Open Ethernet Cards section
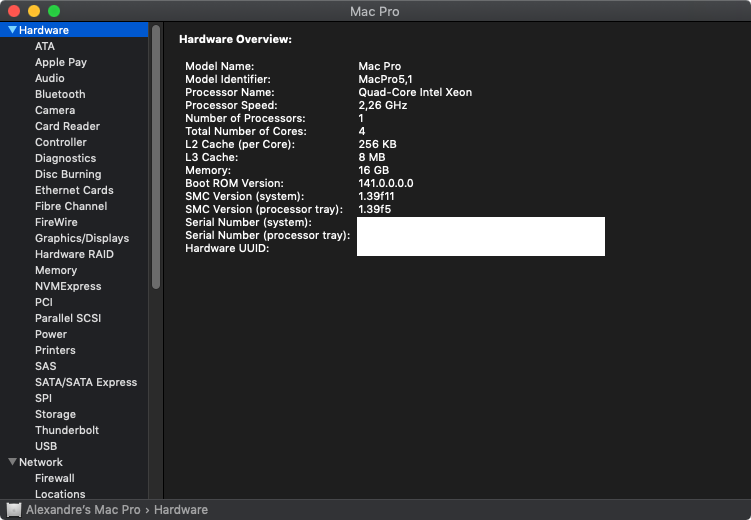Image resolution: width=751 pixels, height=520 pixels. click(x=74, y=190)
